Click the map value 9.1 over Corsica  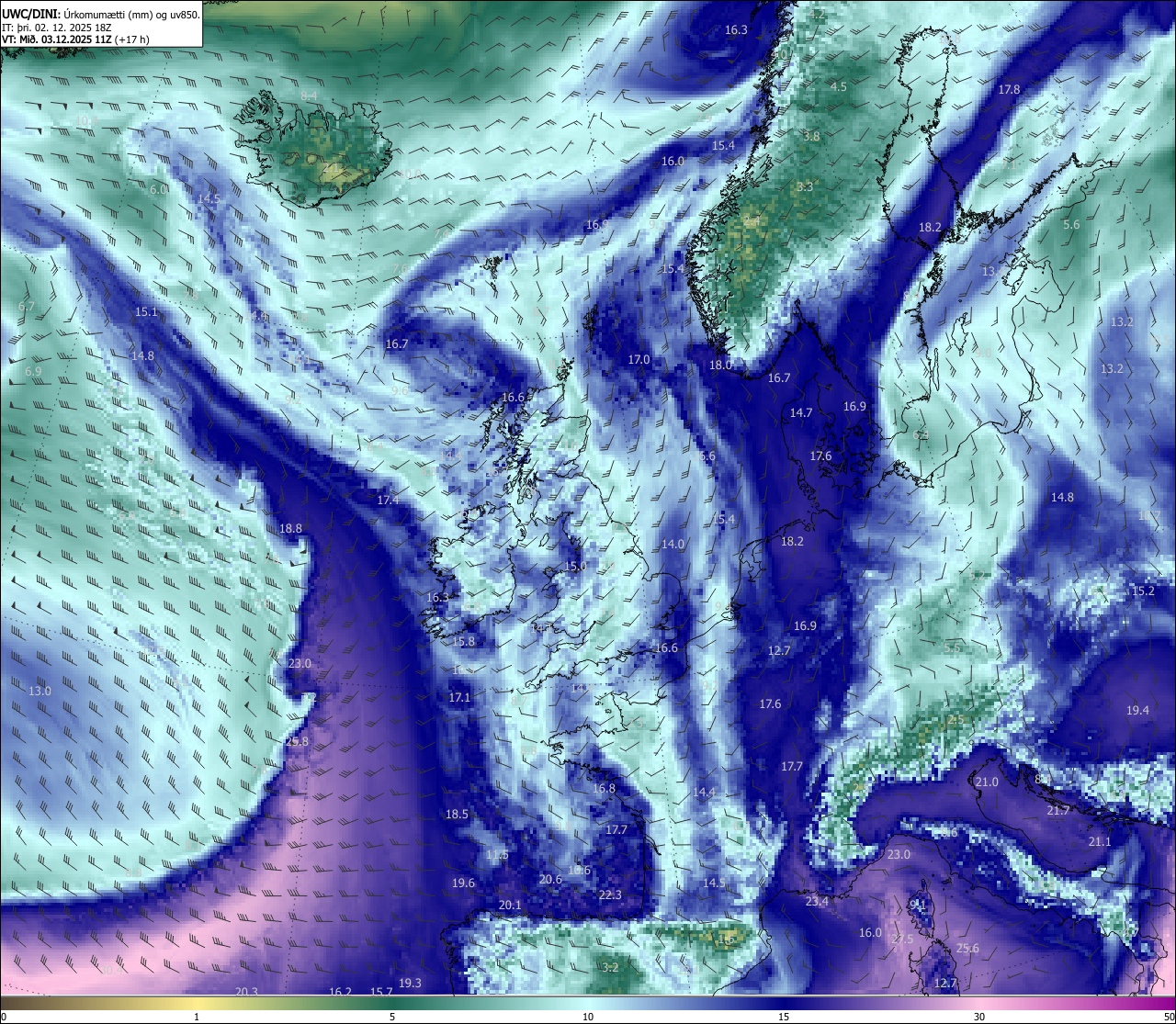coord(918,905)
